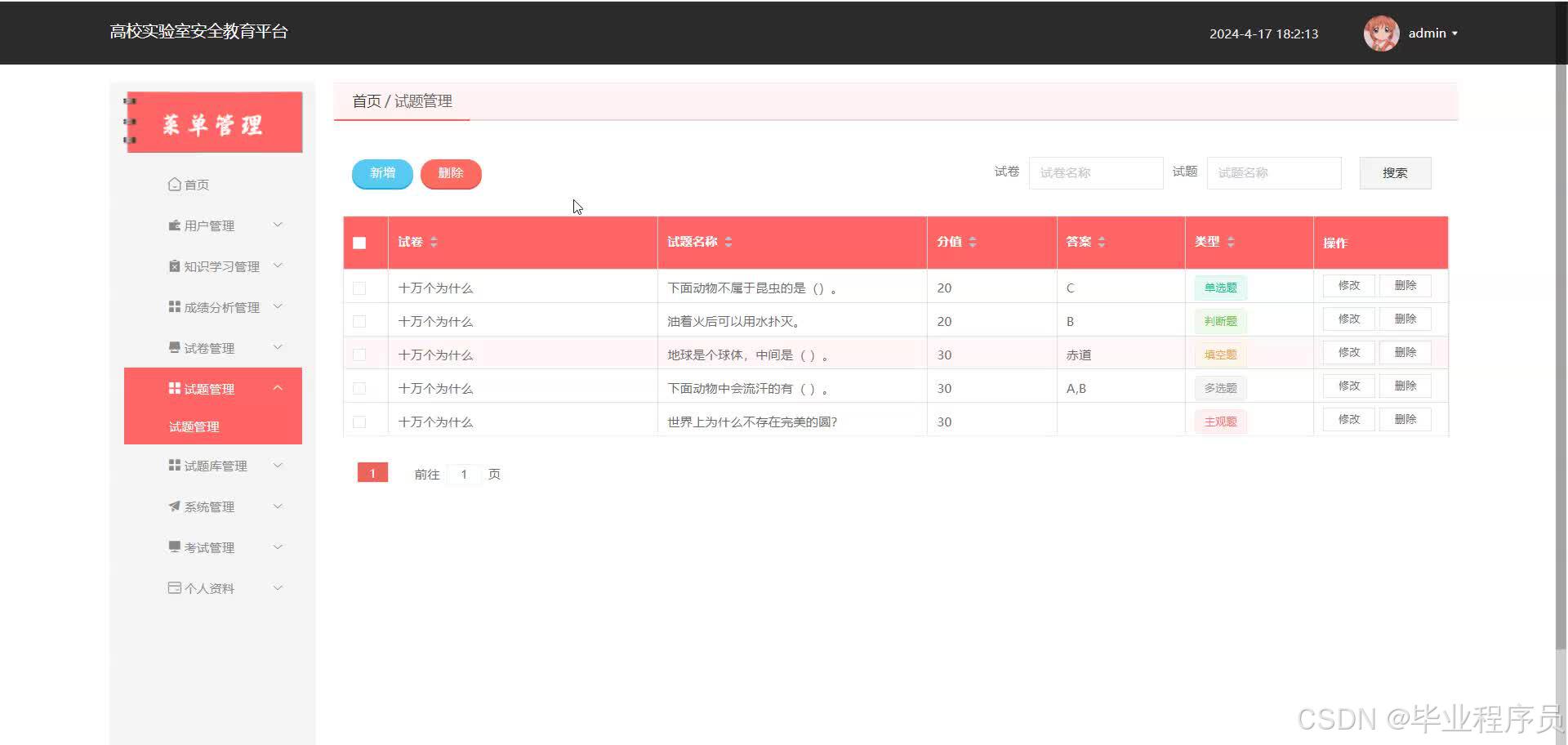Click the 高校实验室安全教育平台 title
The image size is (1568, 745).
[198, 32]
